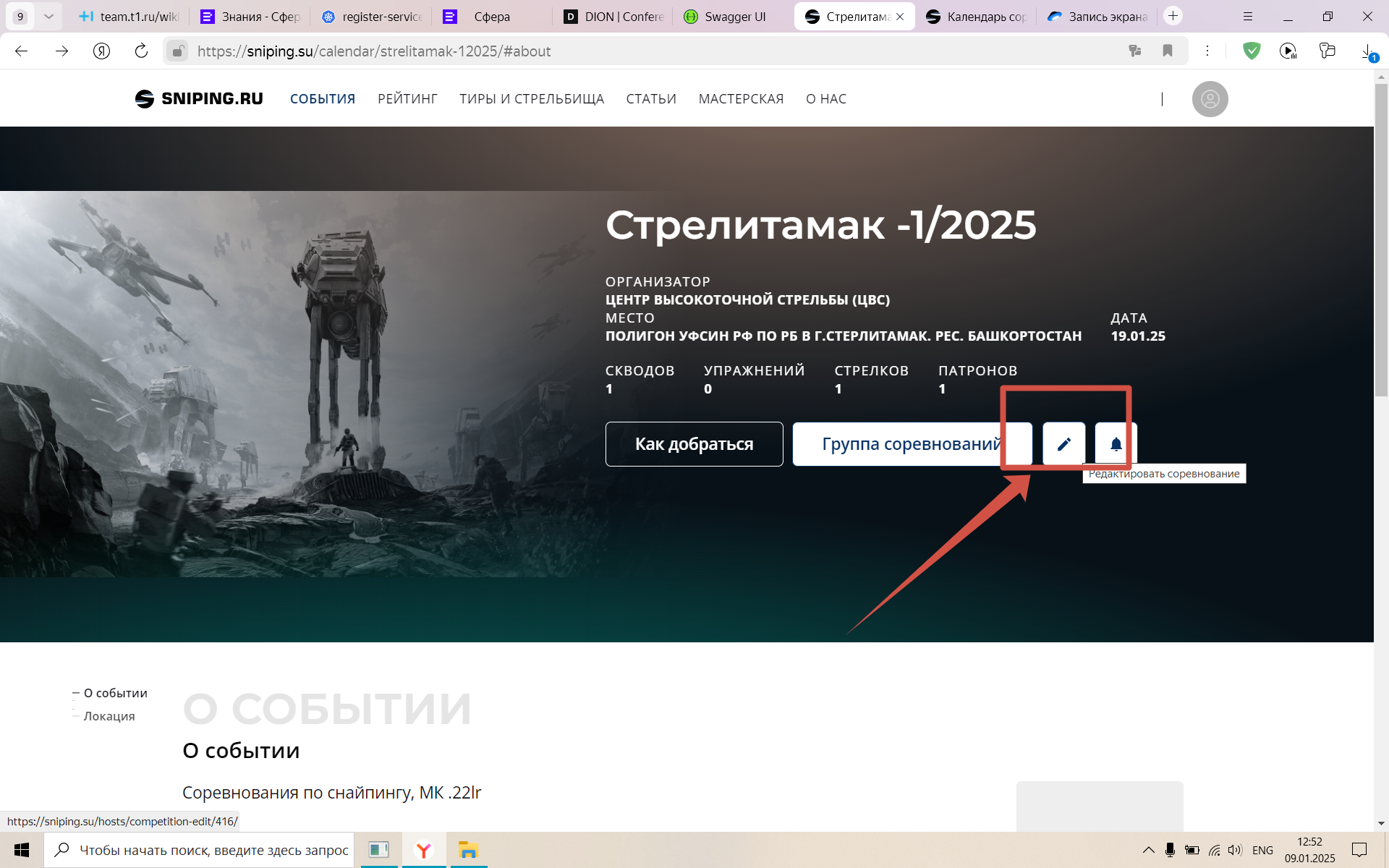Refresh the page with the reload icon
Viewport: 1389px width, 868px height.
[x=140, y=51]
